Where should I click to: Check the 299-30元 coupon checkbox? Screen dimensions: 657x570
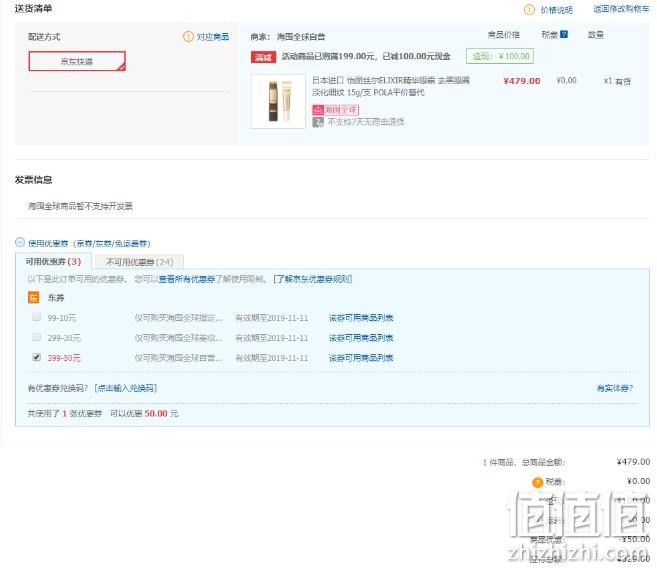pyautogui.click(x=36, y=337)
